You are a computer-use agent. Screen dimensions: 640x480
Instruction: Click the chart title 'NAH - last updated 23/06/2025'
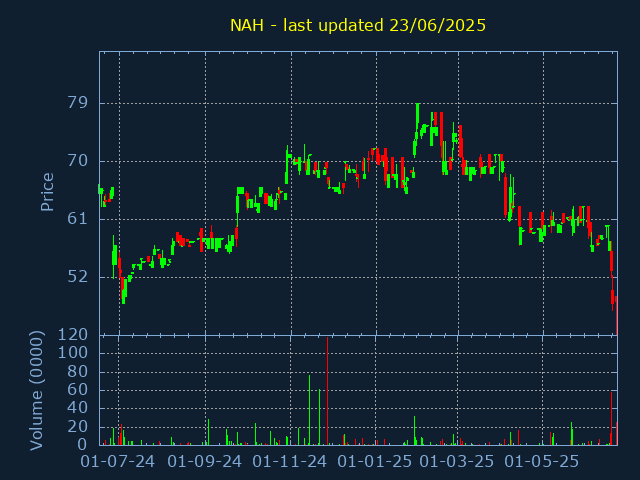pos(358,25)
